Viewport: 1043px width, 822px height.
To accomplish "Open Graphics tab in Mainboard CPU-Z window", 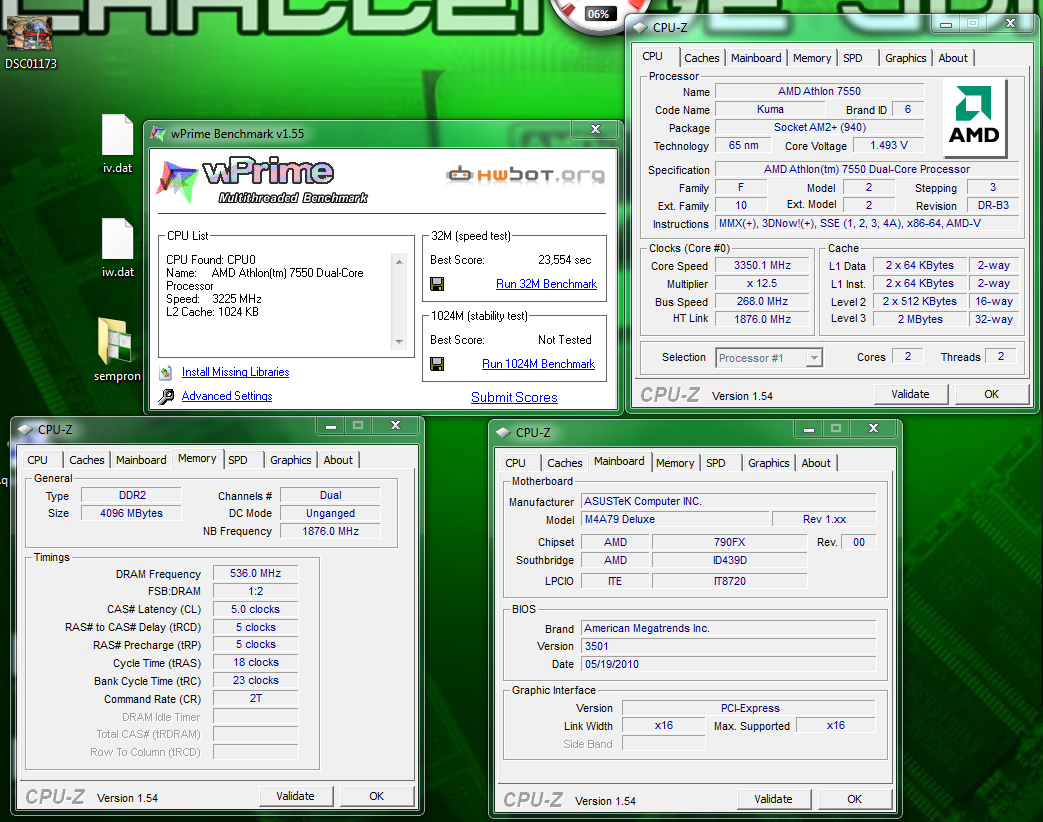I will (768, 463).
